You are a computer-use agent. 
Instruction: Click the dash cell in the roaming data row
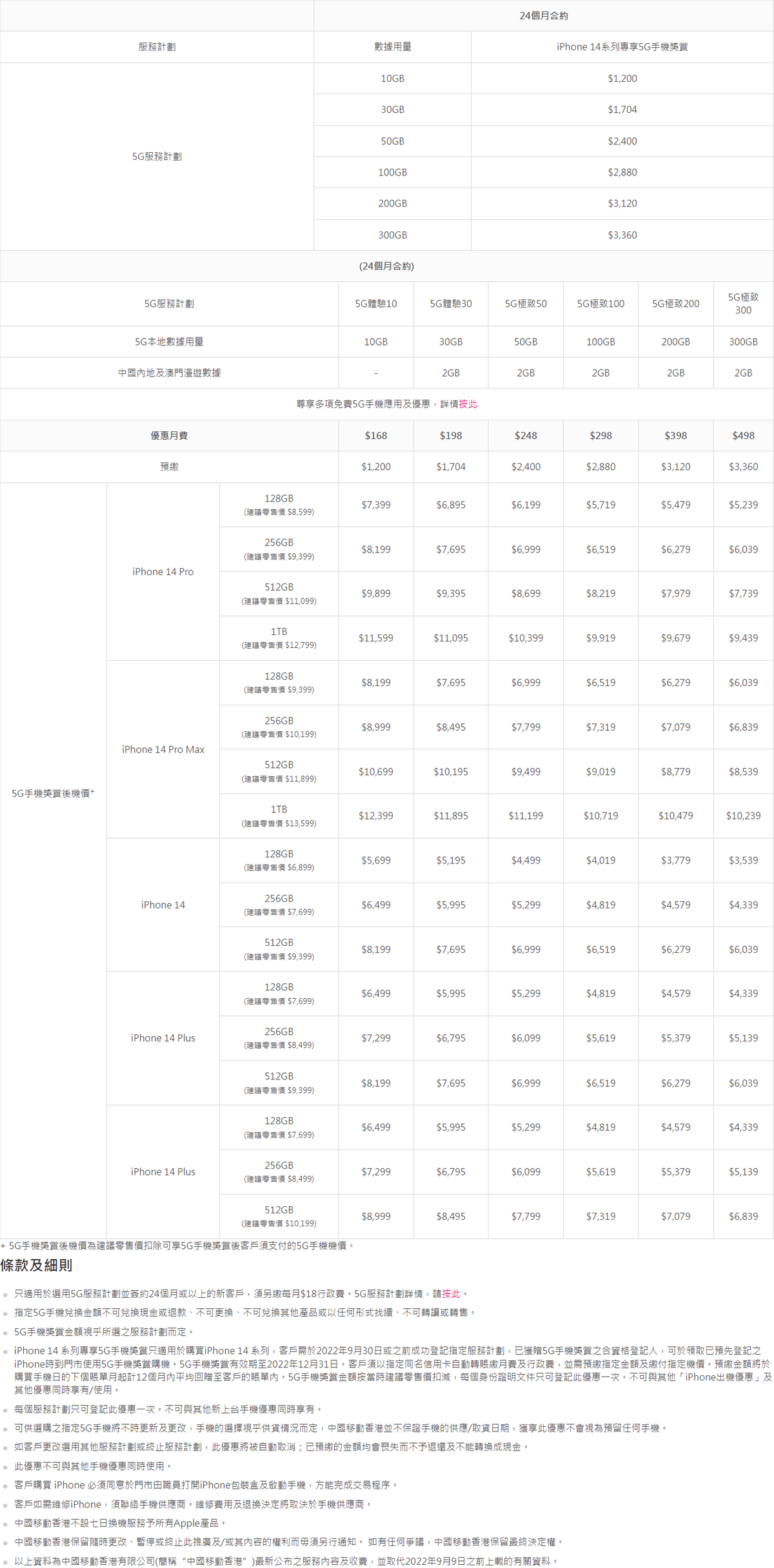[376, 373]
